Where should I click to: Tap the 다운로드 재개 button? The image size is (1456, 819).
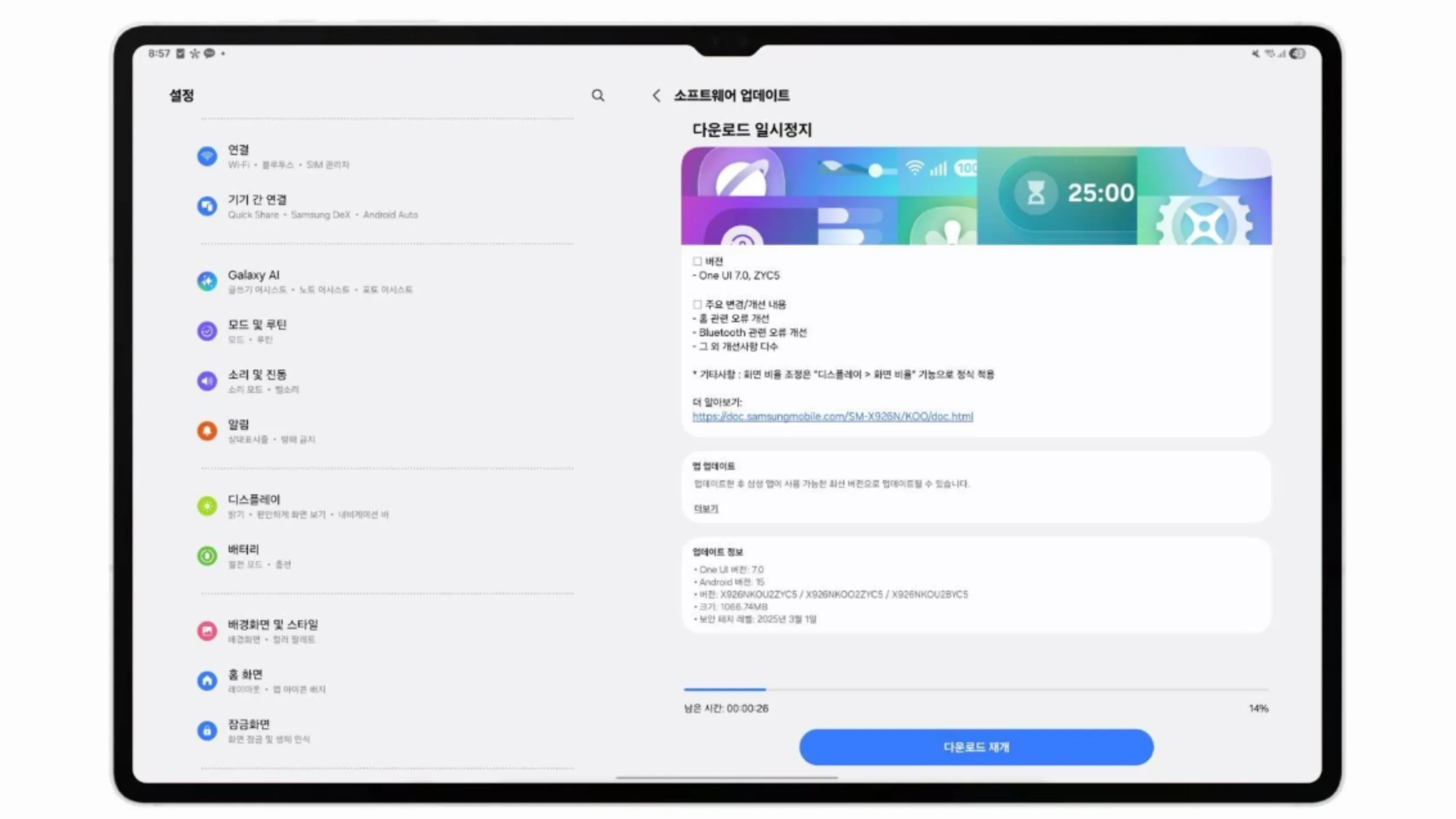(976, 747)
